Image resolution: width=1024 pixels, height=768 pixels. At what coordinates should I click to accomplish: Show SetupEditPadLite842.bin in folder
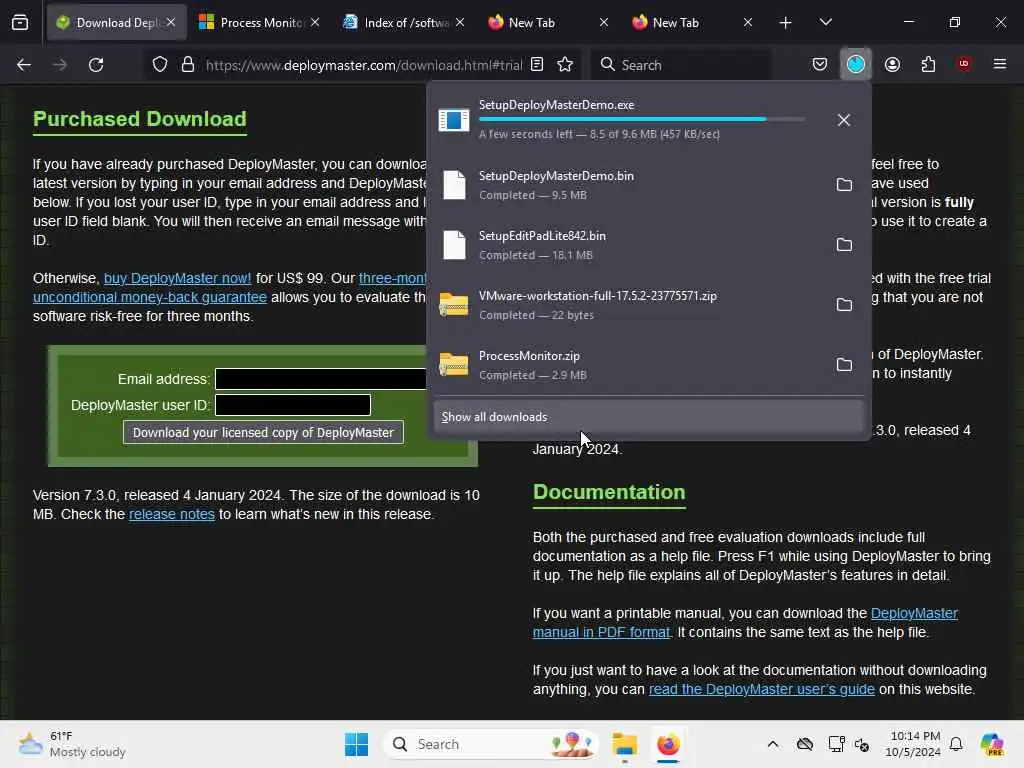pos(844,245)
